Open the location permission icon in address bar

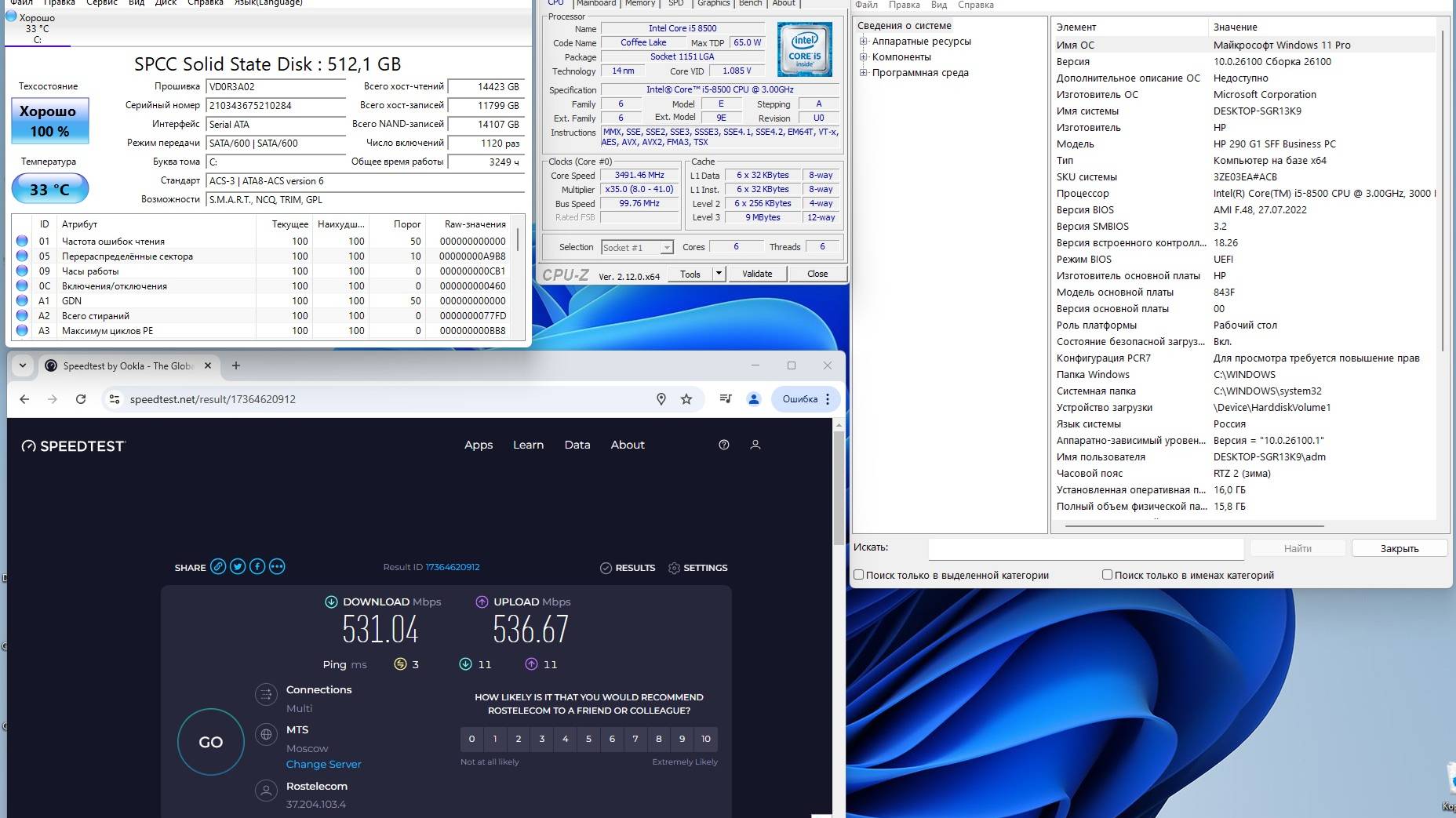pos(661,399)
